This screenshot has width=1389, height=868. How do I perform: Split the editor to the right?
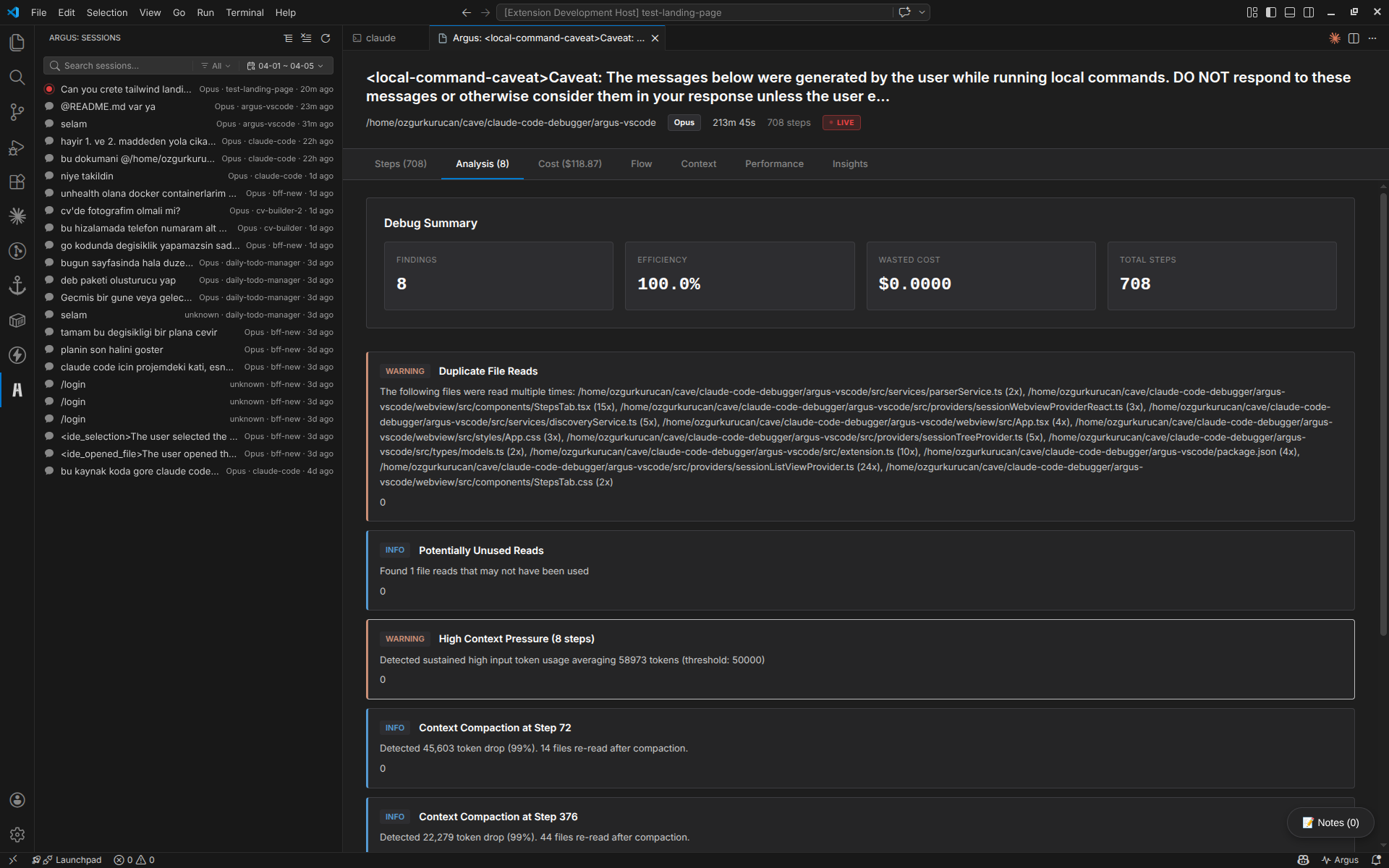[x=1354, y=38]
